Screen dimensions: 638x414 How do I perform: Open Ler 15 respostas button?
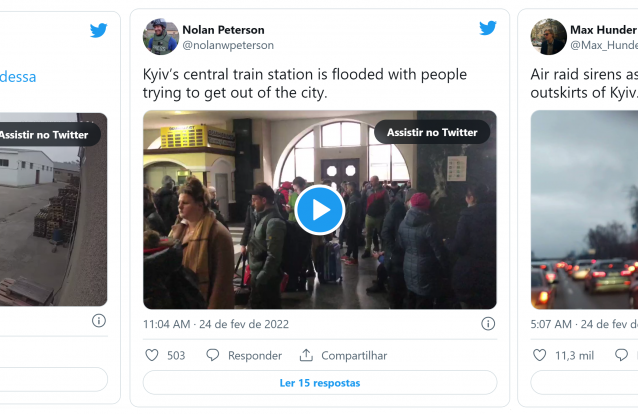click(319, 383)
